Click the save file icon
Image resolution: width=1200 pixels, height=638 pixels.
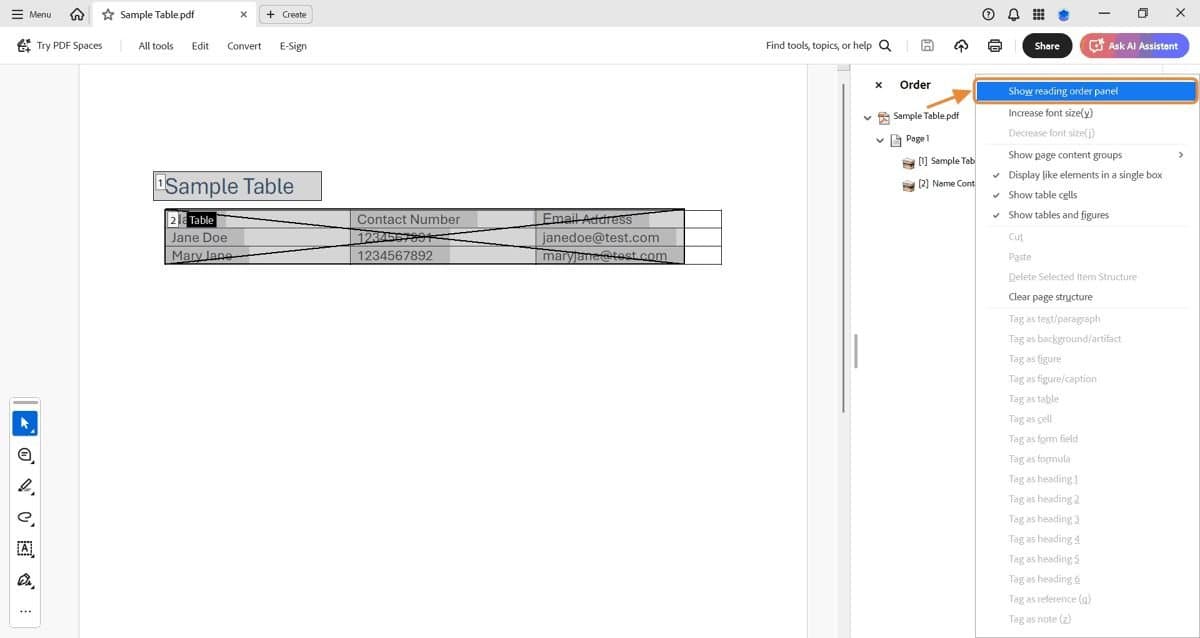point(926,45)
